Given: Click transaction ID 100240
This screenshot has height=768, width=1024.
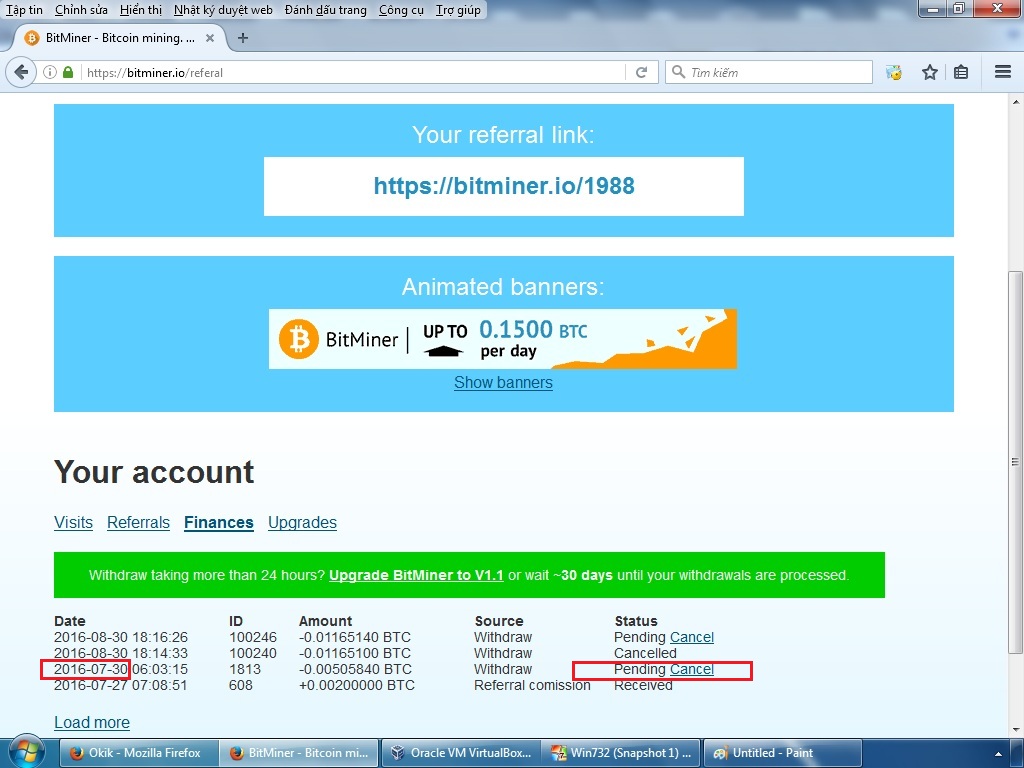Looking at the screenshot, I should pos(253,653).
